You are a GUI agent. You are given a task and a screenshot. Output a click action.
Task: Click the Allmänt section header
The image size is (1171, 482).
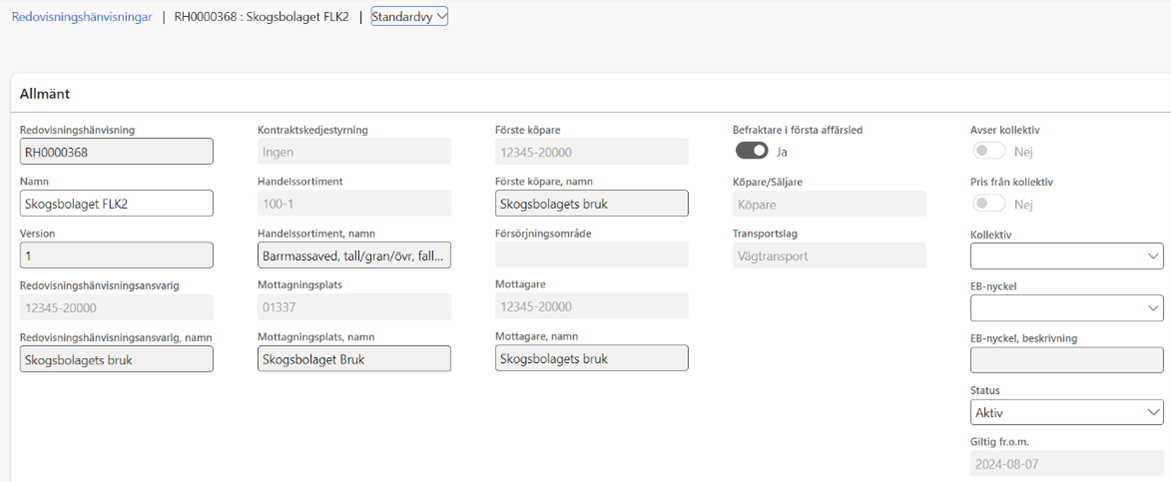tap(45, 93)
